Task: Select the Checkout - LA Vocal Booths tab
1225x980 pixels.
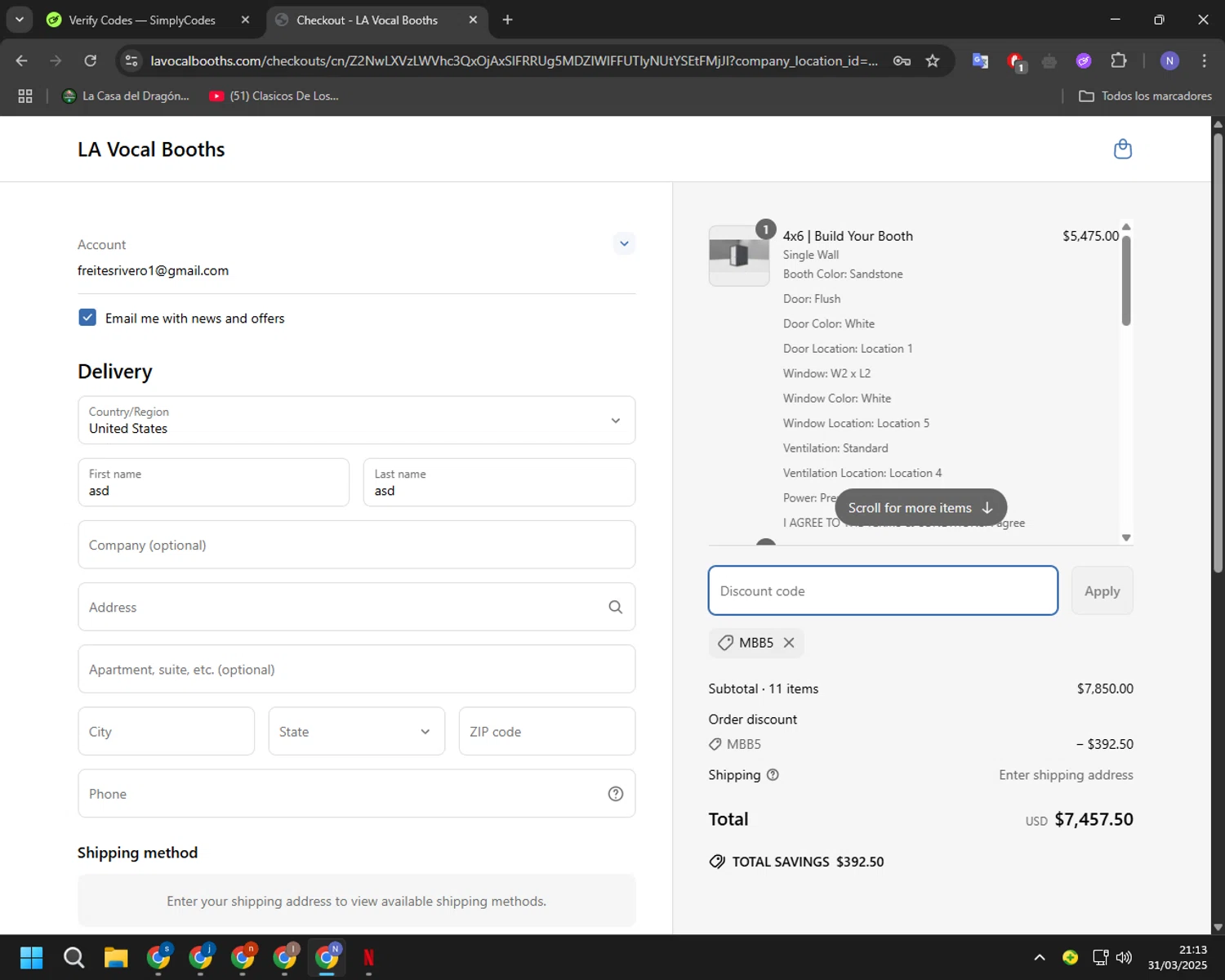Action: (x=367, y=20)
